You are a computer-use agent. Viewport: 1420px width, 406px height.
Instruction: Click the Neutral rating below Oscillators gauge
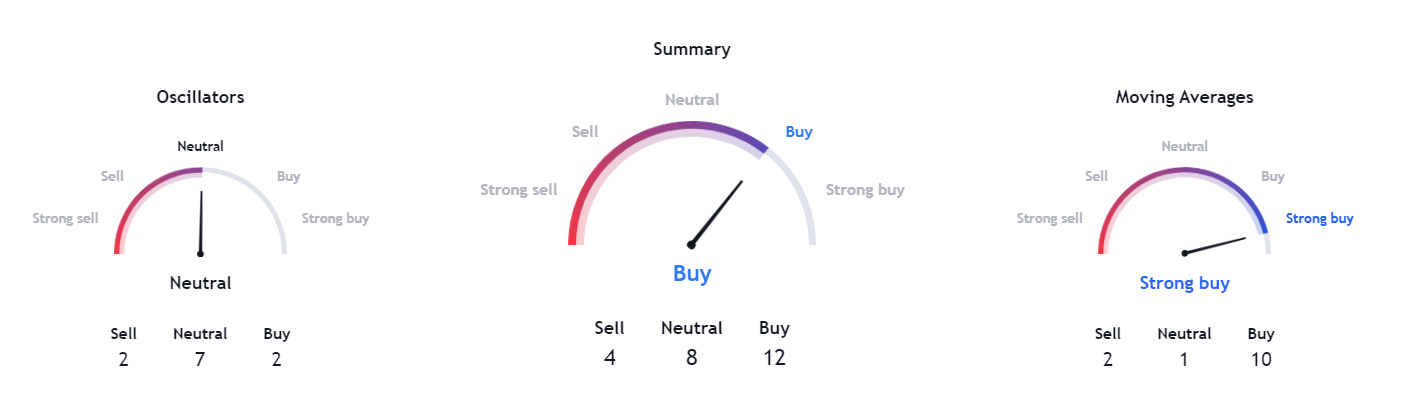200,283
